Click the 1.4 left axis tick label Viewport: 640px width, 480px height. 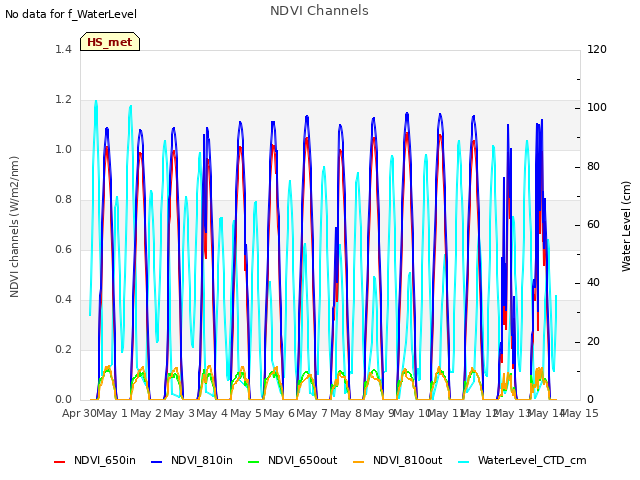click(63, 49)
